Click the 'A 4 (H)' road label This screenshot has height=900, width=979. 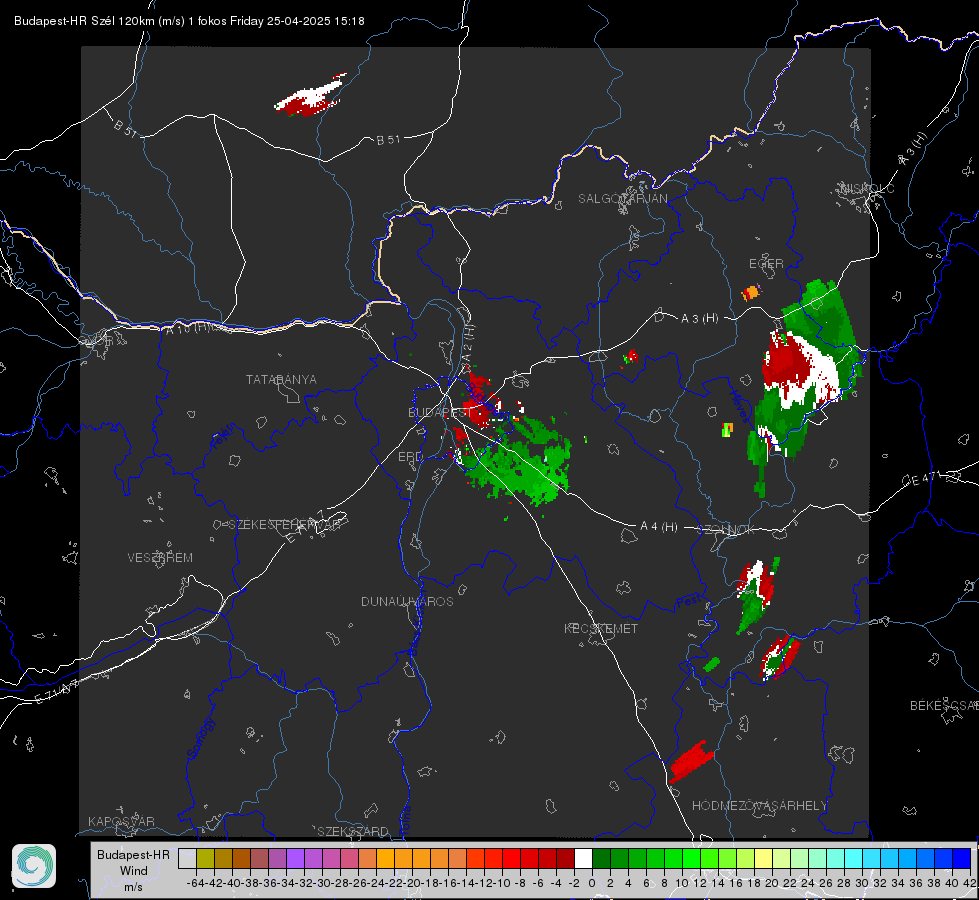[x=659, y=527]
